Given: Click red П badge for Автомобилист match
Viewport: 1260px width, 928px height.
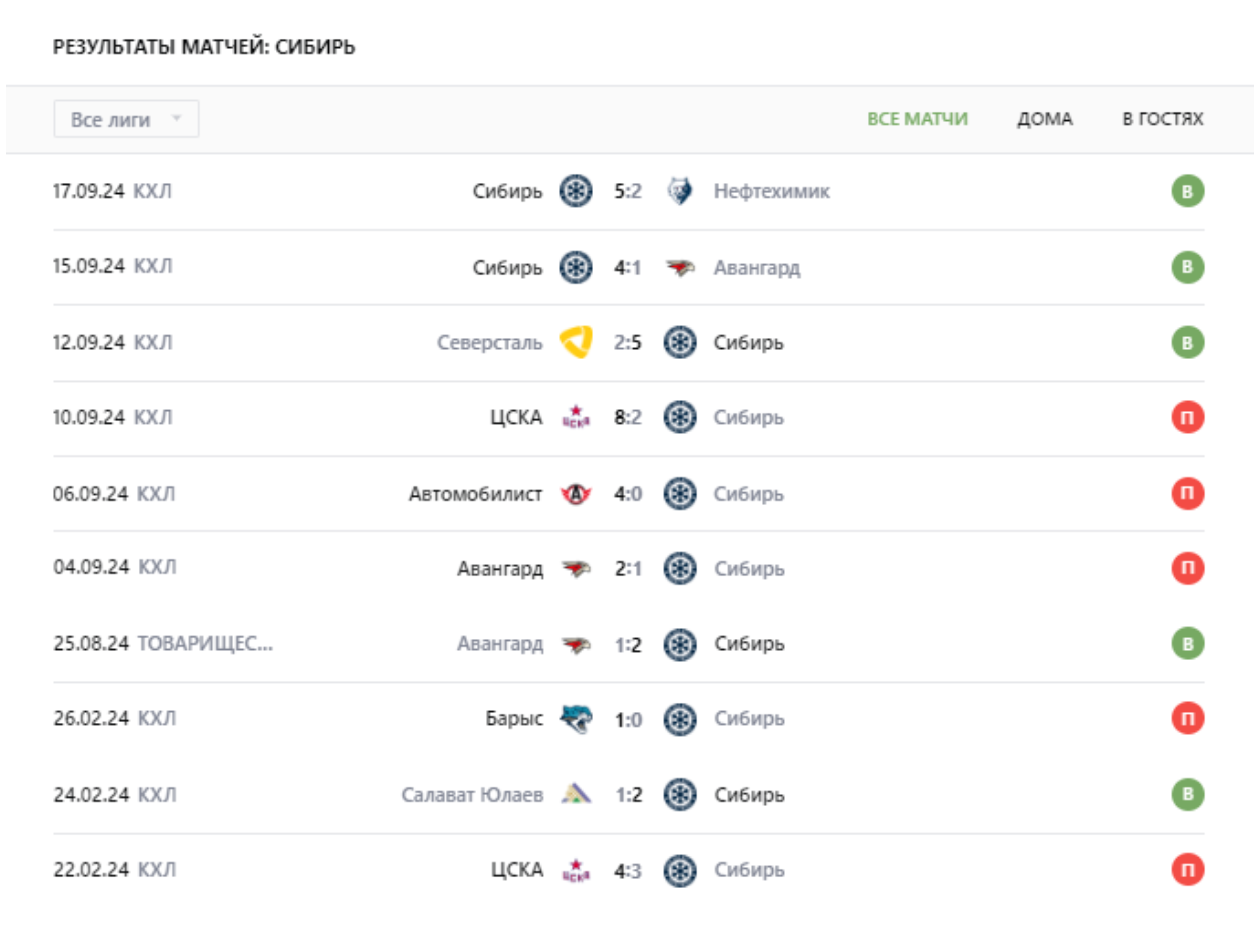Looking at the screenshot, I should [1187, 494].
